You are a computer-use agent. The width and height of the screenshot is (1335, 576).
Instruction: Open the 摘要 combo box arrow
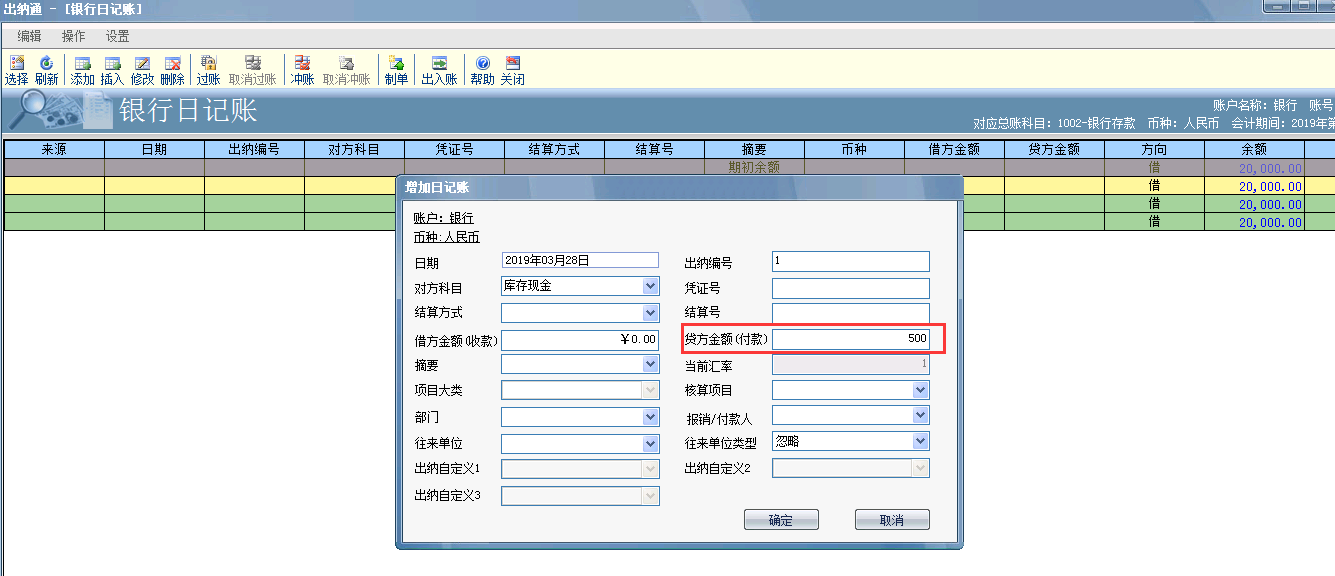point(651,365)
